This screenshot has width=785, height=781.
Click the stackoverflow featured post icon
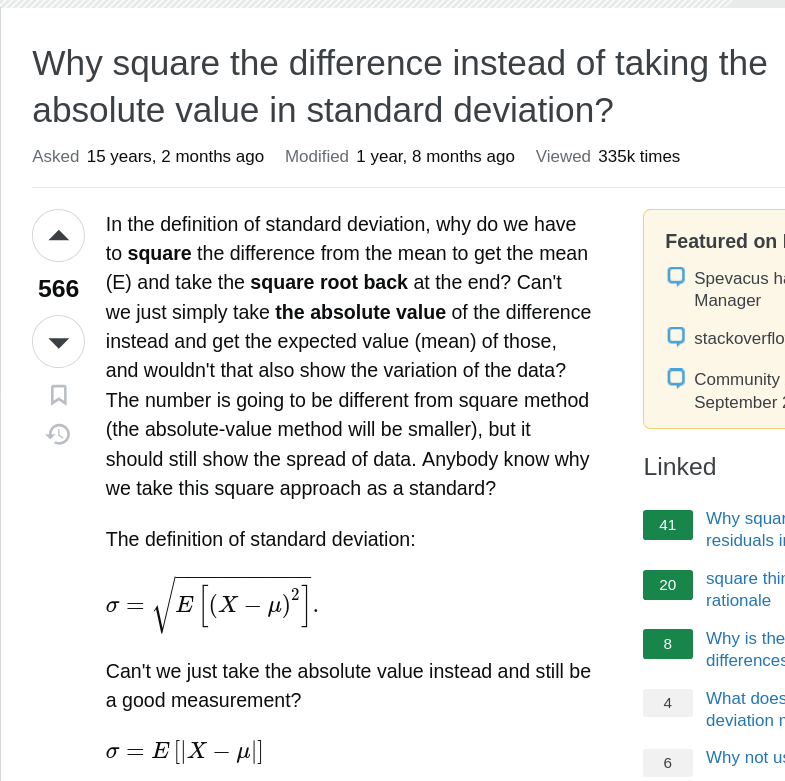coord(676,337)
